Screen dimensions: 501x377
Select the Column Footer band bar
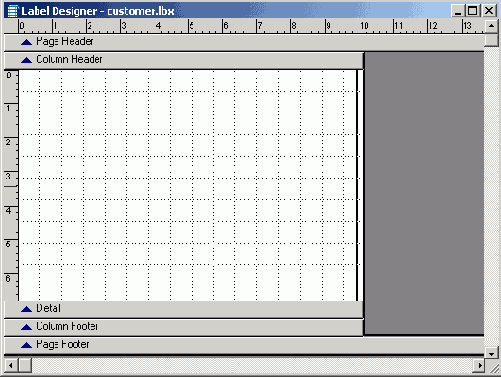pos(184,327)
